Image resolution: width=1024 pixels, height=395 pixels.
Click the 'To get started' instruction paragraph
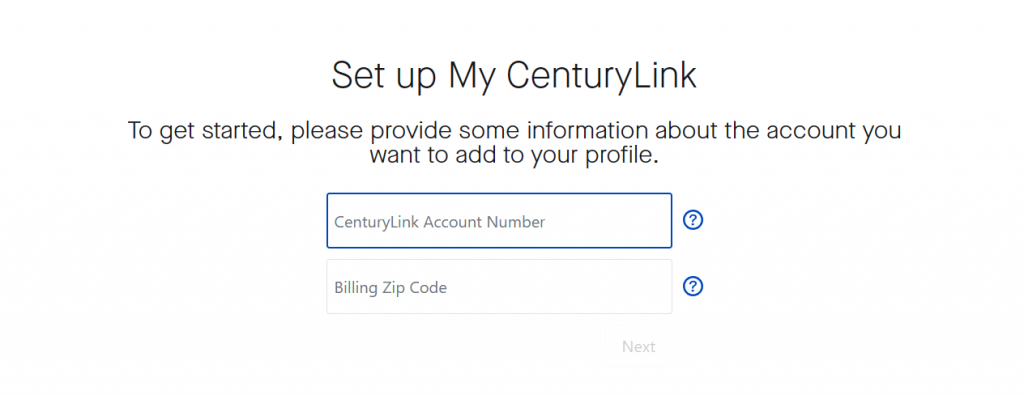tap(514, 143)
